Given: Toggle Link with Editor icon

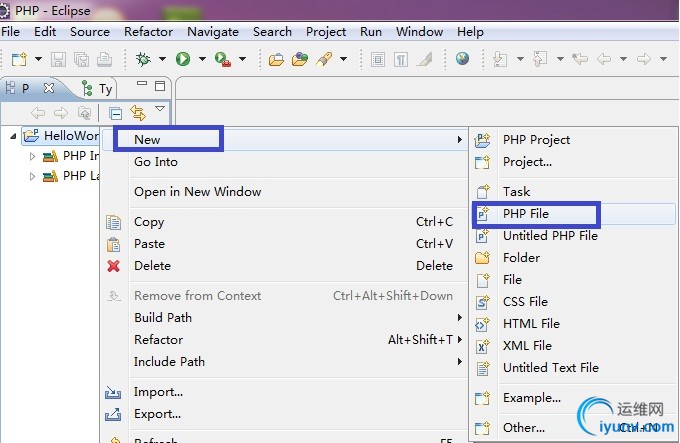Looking at the screenshot, I should (138, 113).
